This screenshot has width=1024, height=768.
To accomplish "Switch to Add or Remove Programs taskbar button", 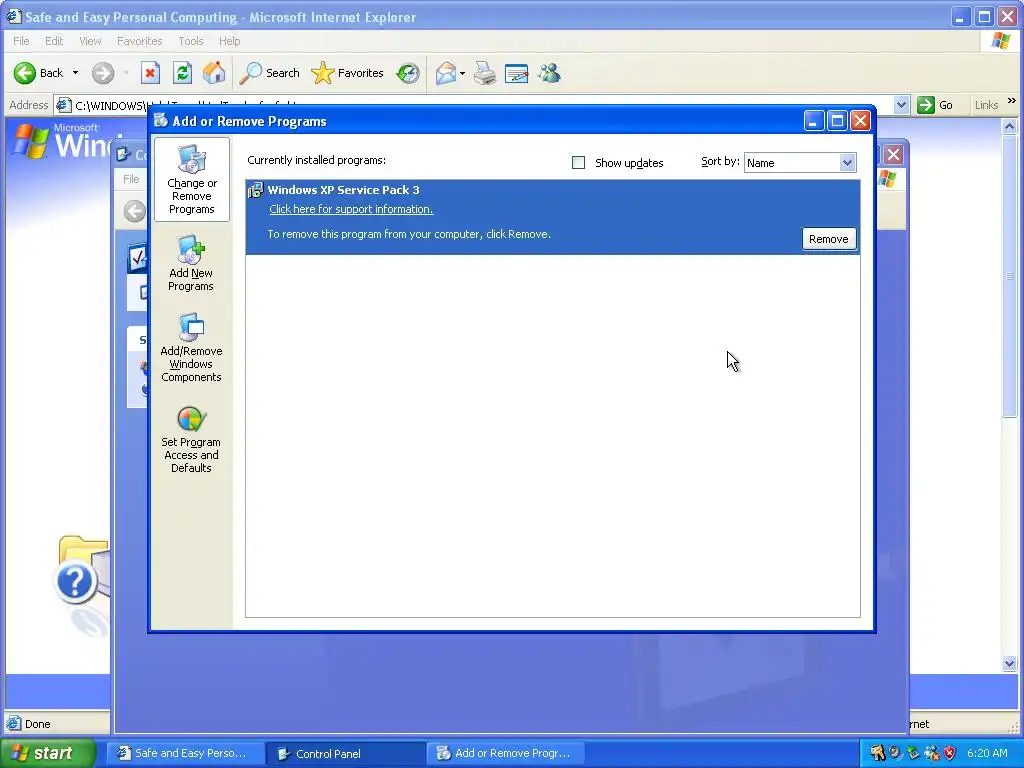I will (506, 753).
